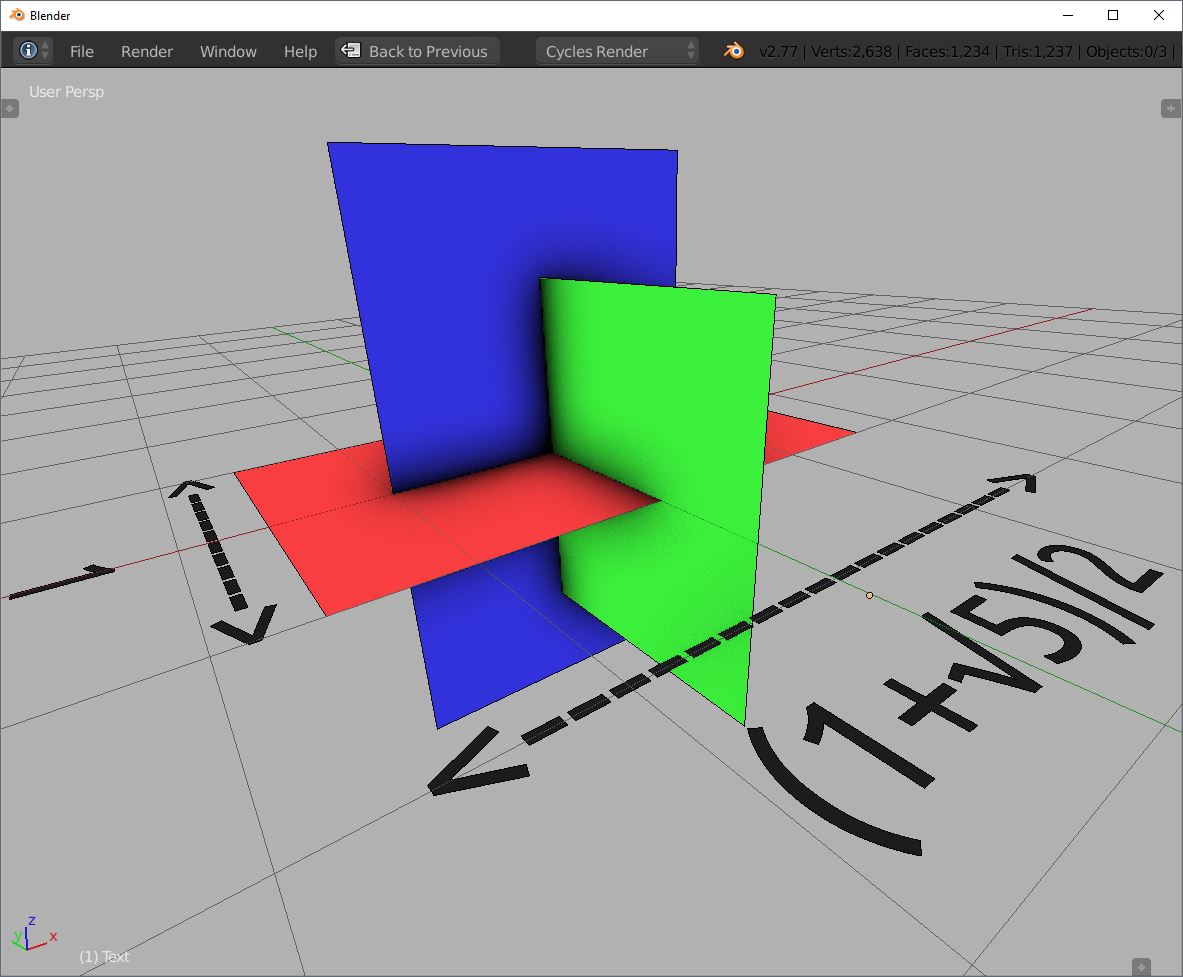Screen dimensions: 1183x977
Task: Open the File menu
Action: click(82, 51)
